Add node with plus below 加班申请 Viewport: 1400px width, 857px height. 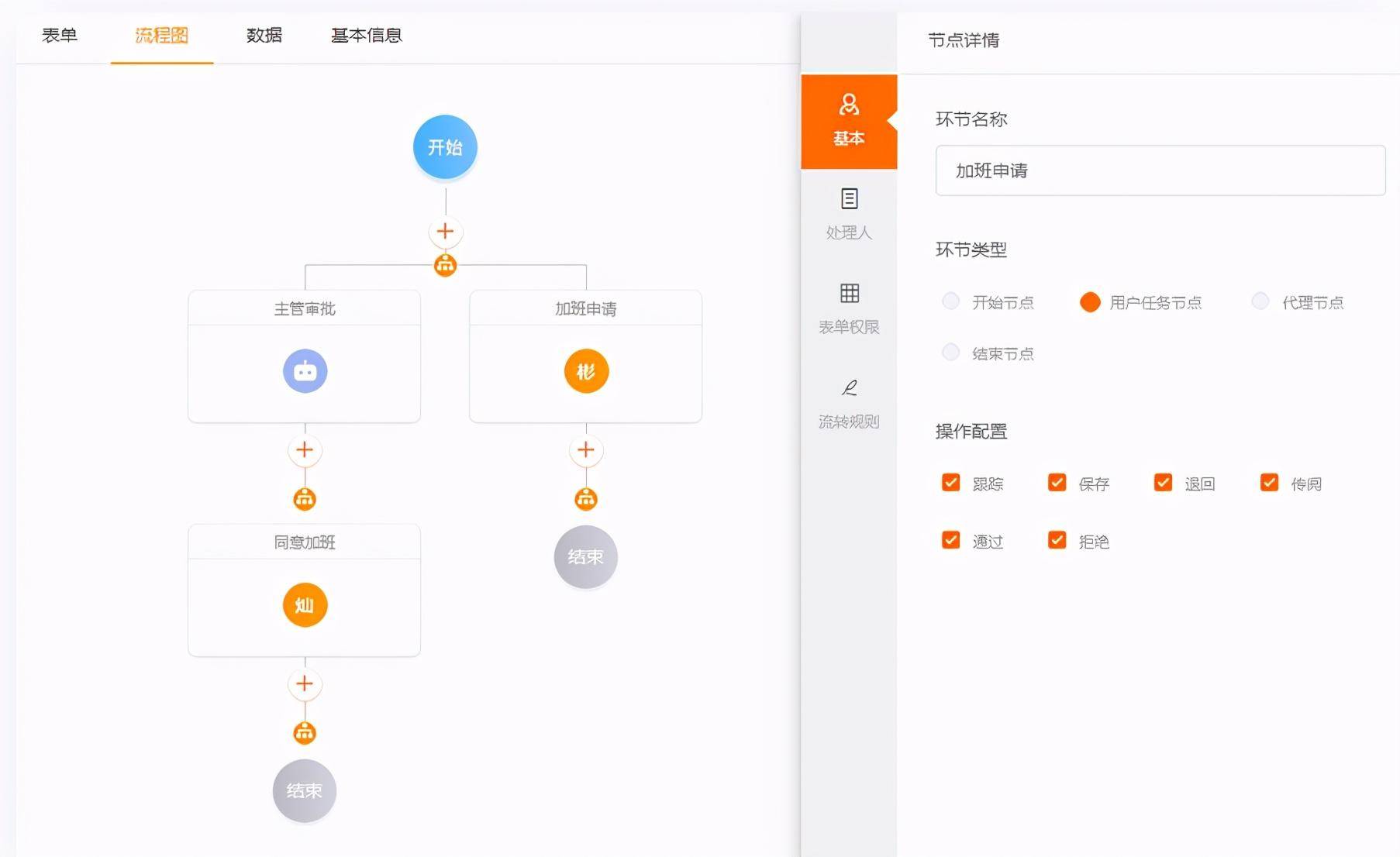point(586,450)
